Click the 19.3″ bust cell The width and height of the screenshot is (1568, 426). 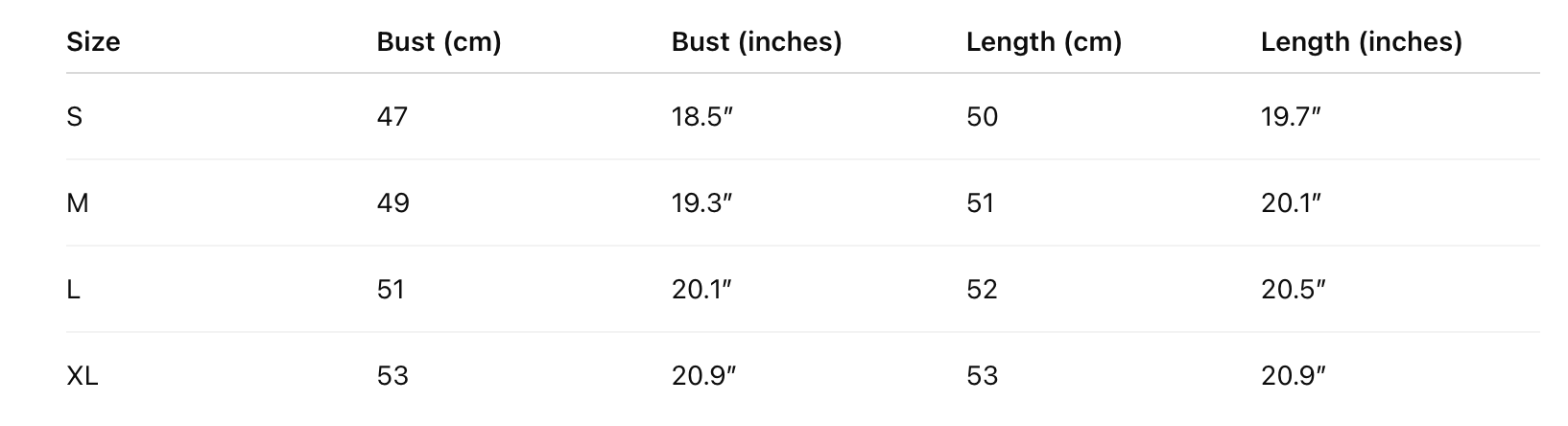click(702, 203)
